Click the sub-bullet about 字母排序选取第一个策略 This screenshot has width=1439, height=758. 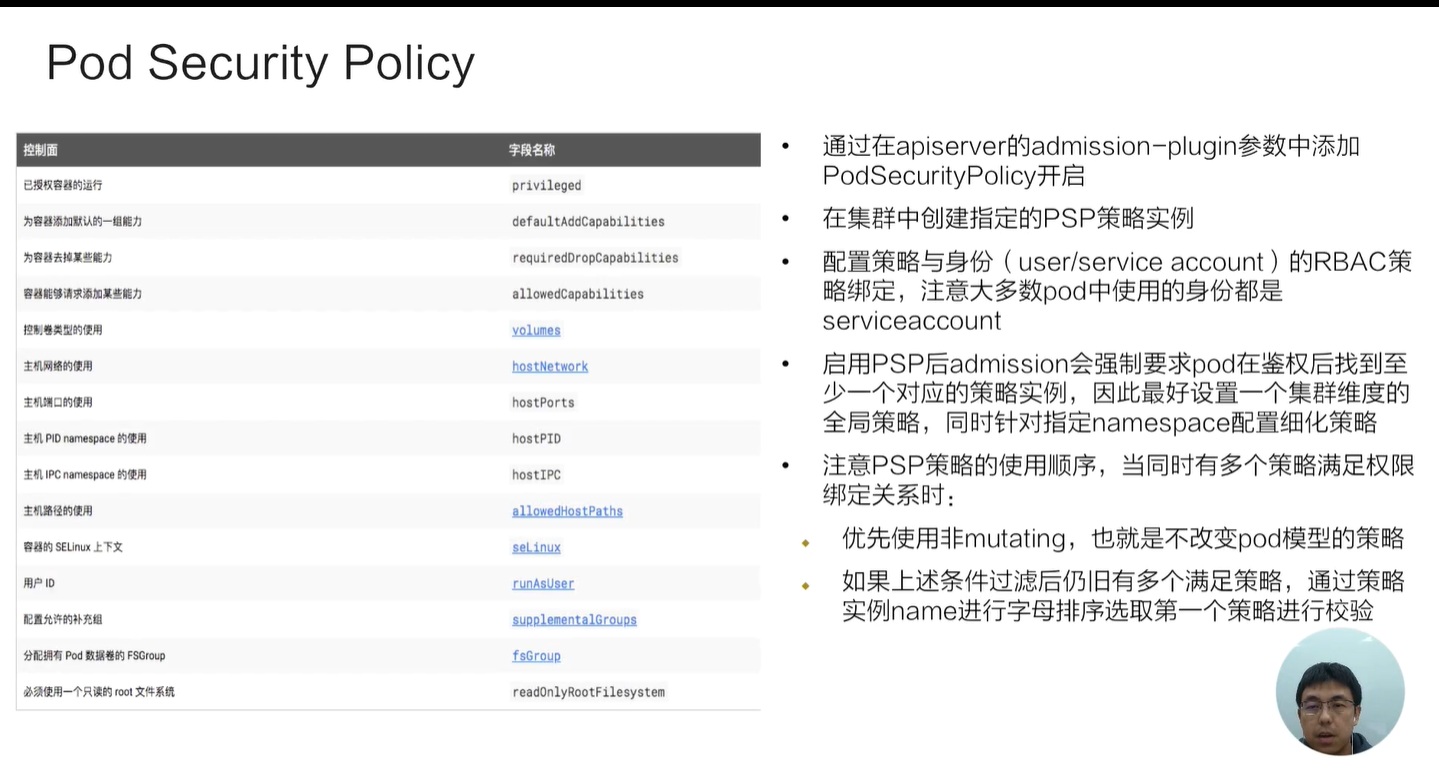[x=1123, y=596]
